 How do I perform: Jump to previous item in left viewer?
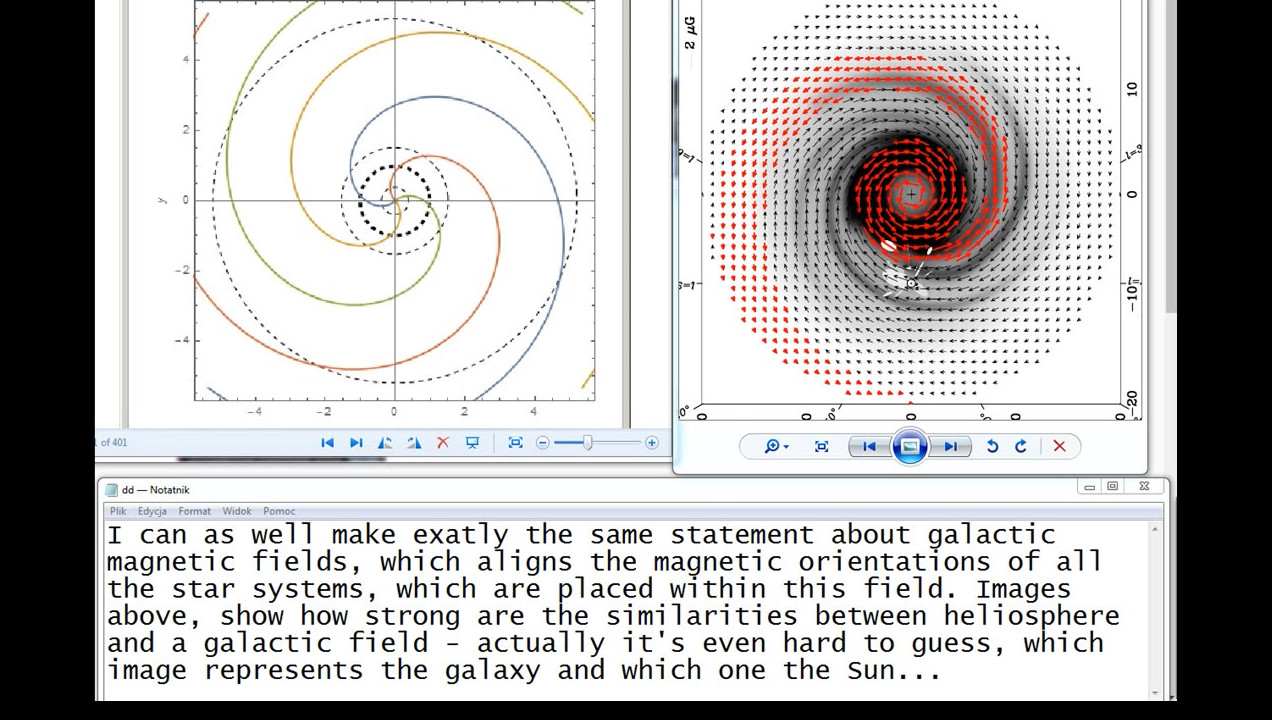(x=327, y=443)
